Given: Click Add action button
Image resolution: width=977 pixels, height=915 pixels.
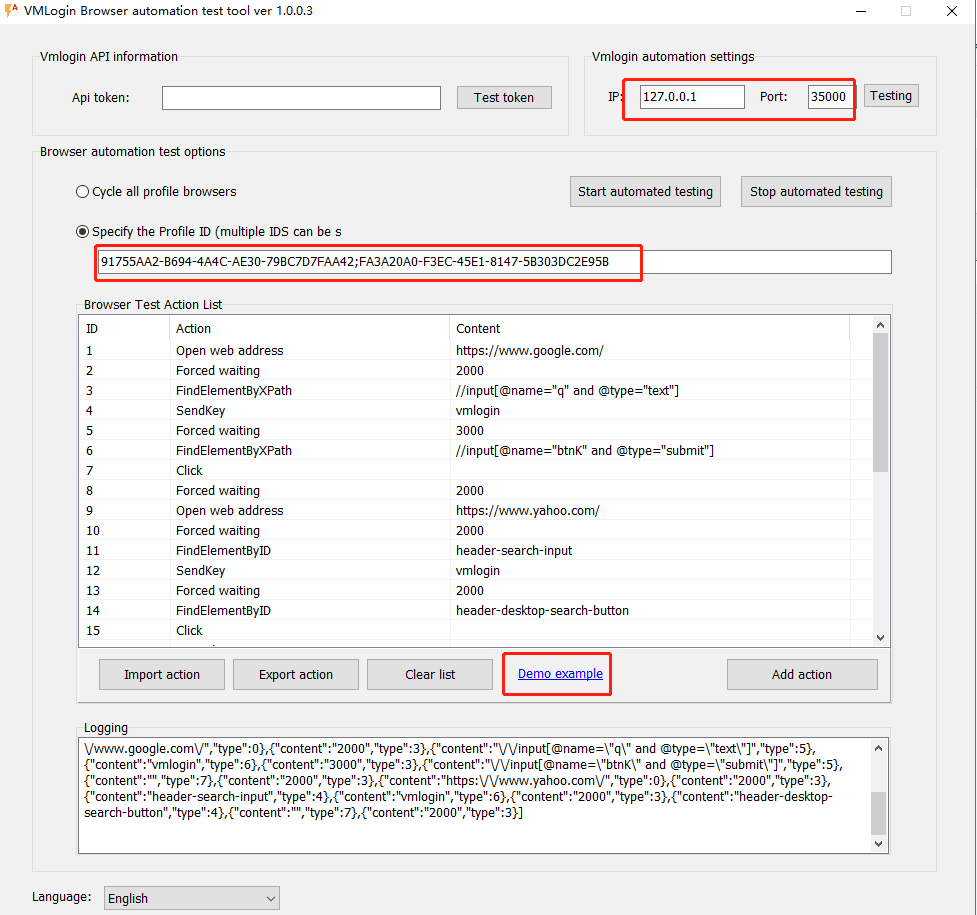Looking at the screenshot, I should (801, 674).
